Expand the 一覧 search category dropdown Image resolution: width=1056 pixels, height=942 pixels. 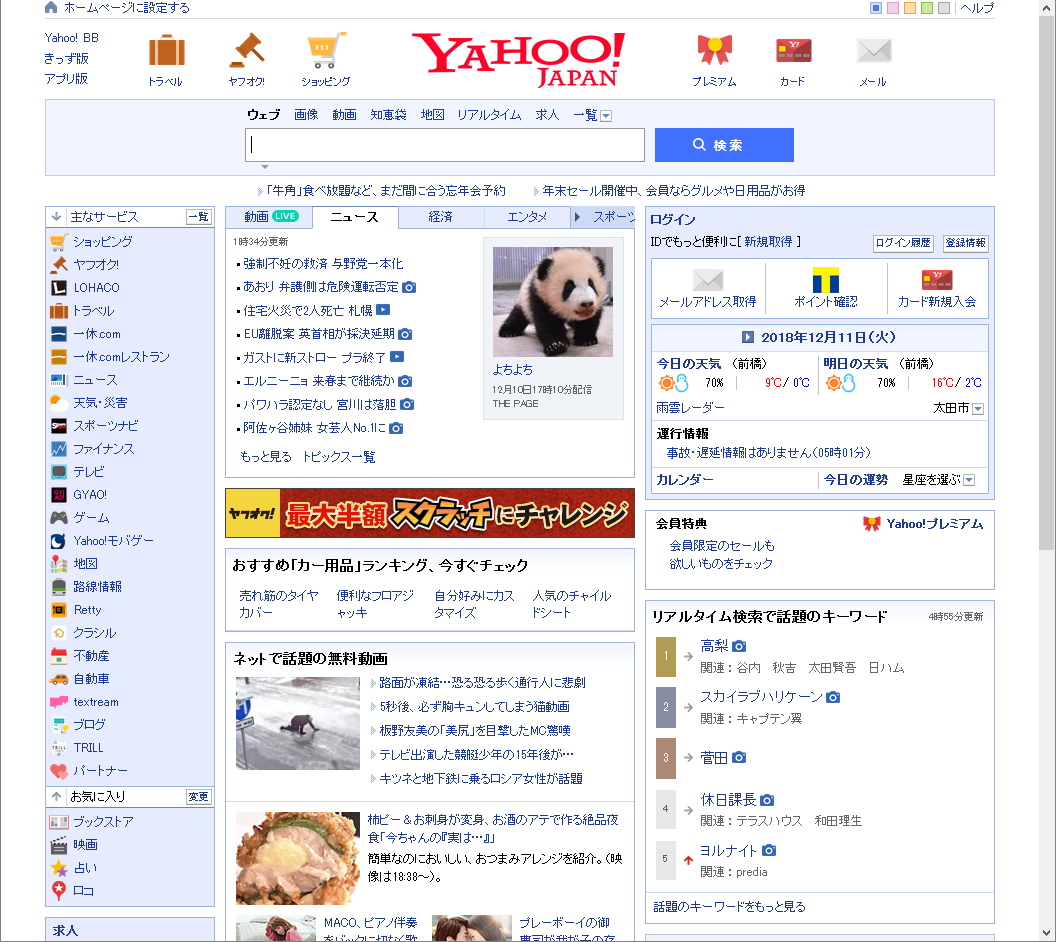606,116
